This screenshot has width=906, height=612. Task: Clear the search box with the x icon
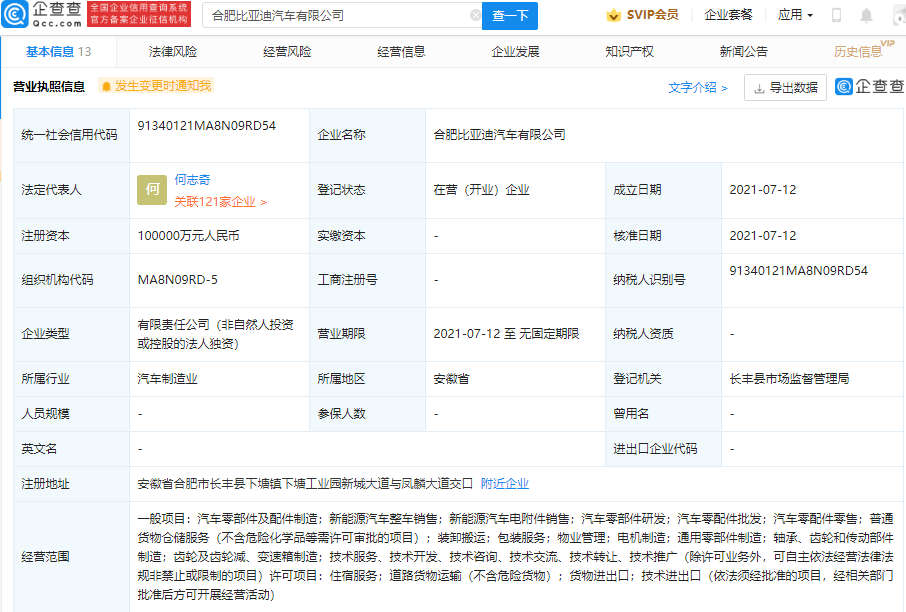pos(477,15)
